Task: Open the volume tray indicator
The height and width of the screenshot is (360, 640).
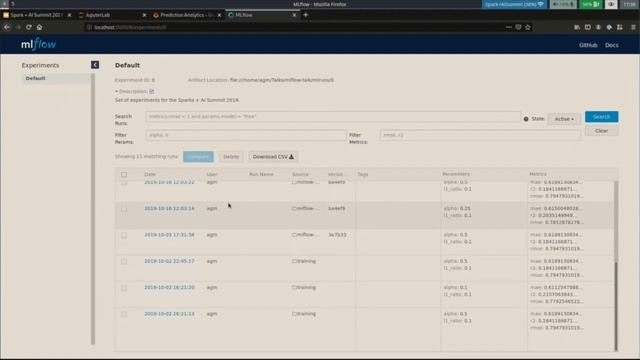Action: coord(563,4)
